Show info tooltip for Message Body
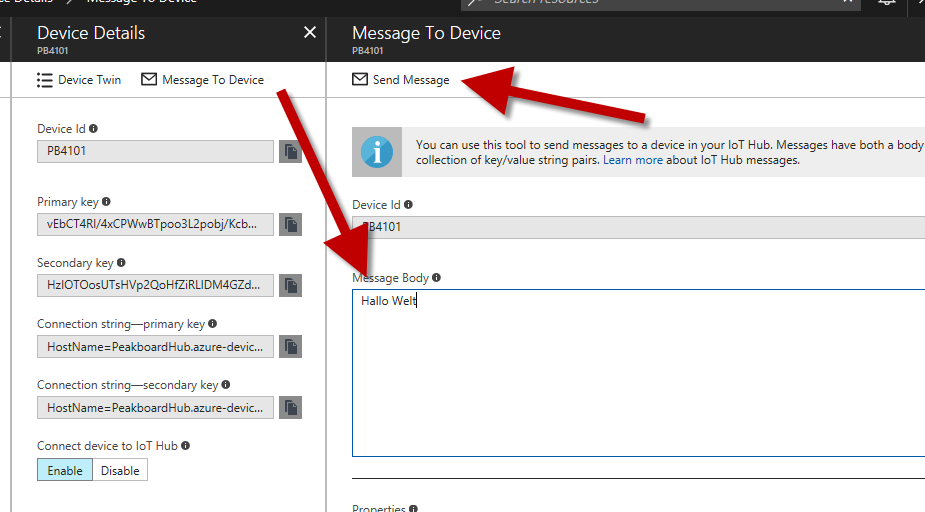 coord(436,278)
